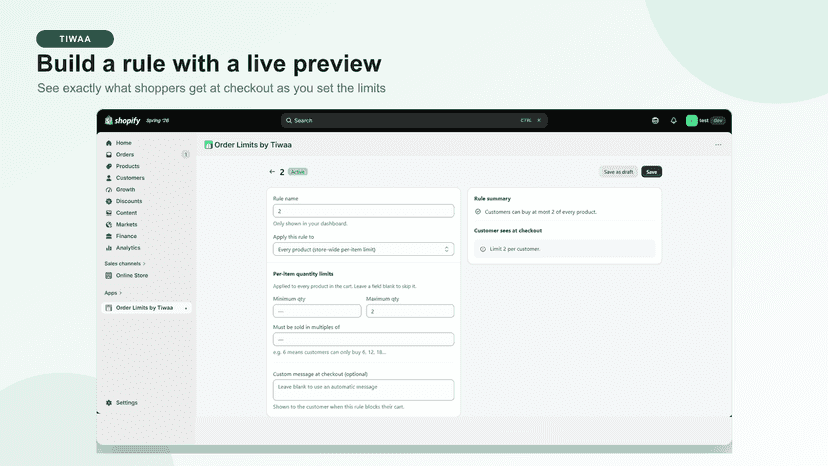Click the 'Per-item quantity limits' heading
The width and height of the screenshot is (828, 466).
pos(303,274)
